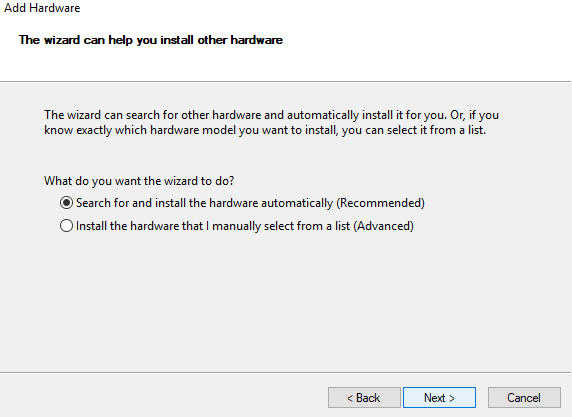Click the "manually select from a list" label text
The width and height of the screenshot is (572, 417).
281,226
